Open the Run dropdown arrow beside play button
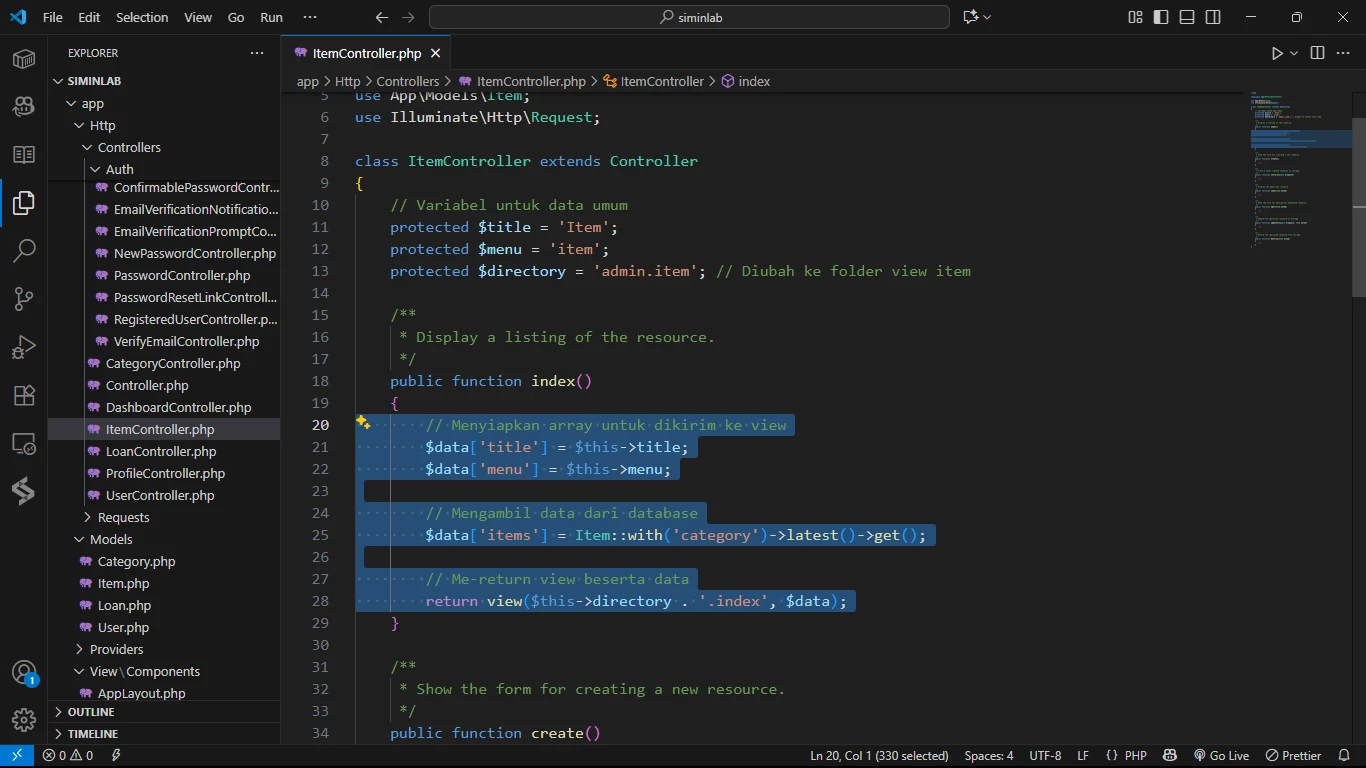Screen dimensions: 1366x768 click(1294, 53)
